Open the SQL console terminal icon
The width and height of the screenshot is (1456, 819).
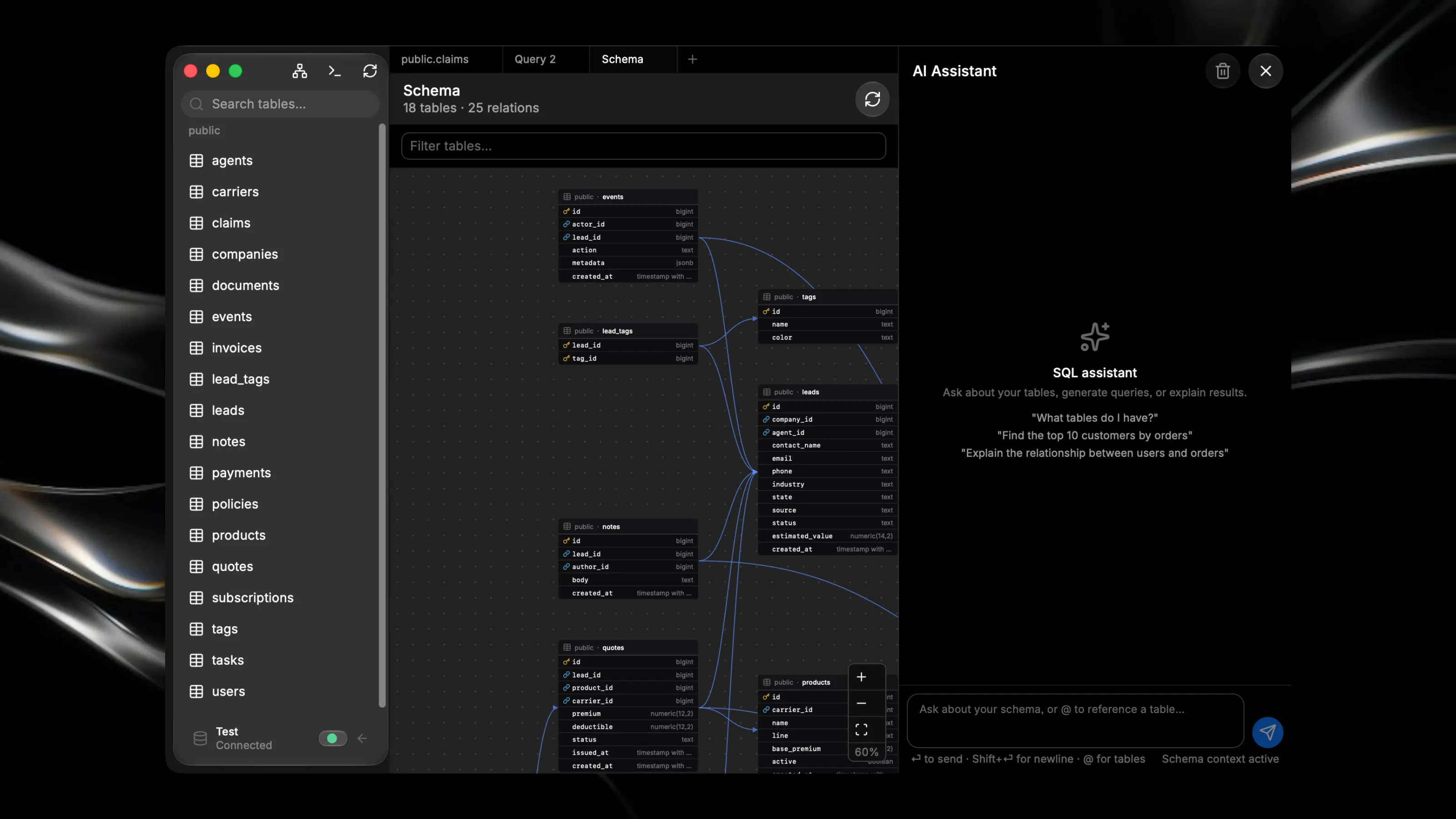(x=334, y=71)
